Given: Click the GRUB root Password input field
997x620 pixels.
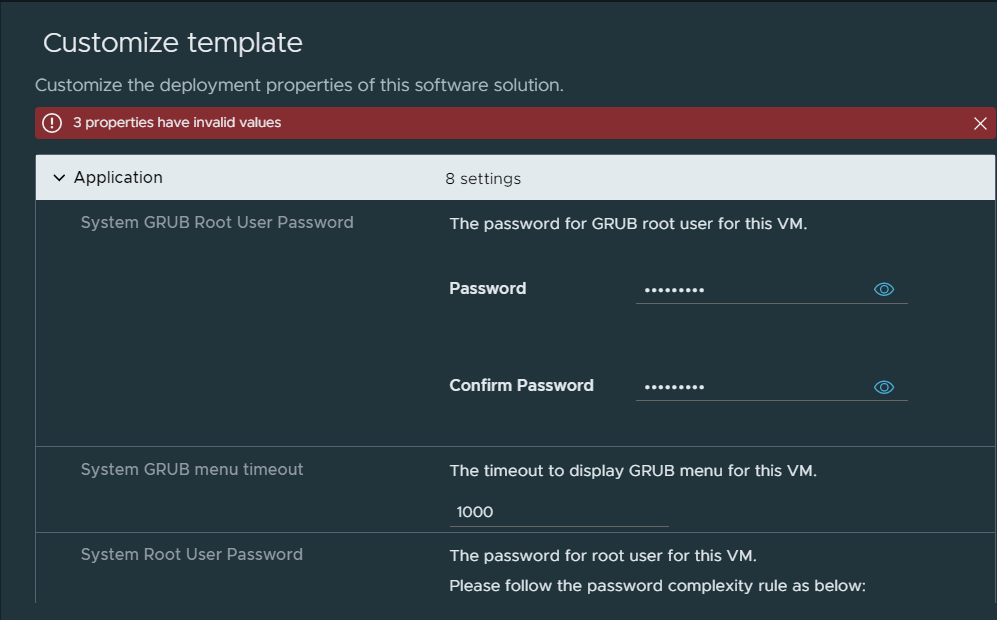Looking at the screenshot, I should tap(753, 289).
